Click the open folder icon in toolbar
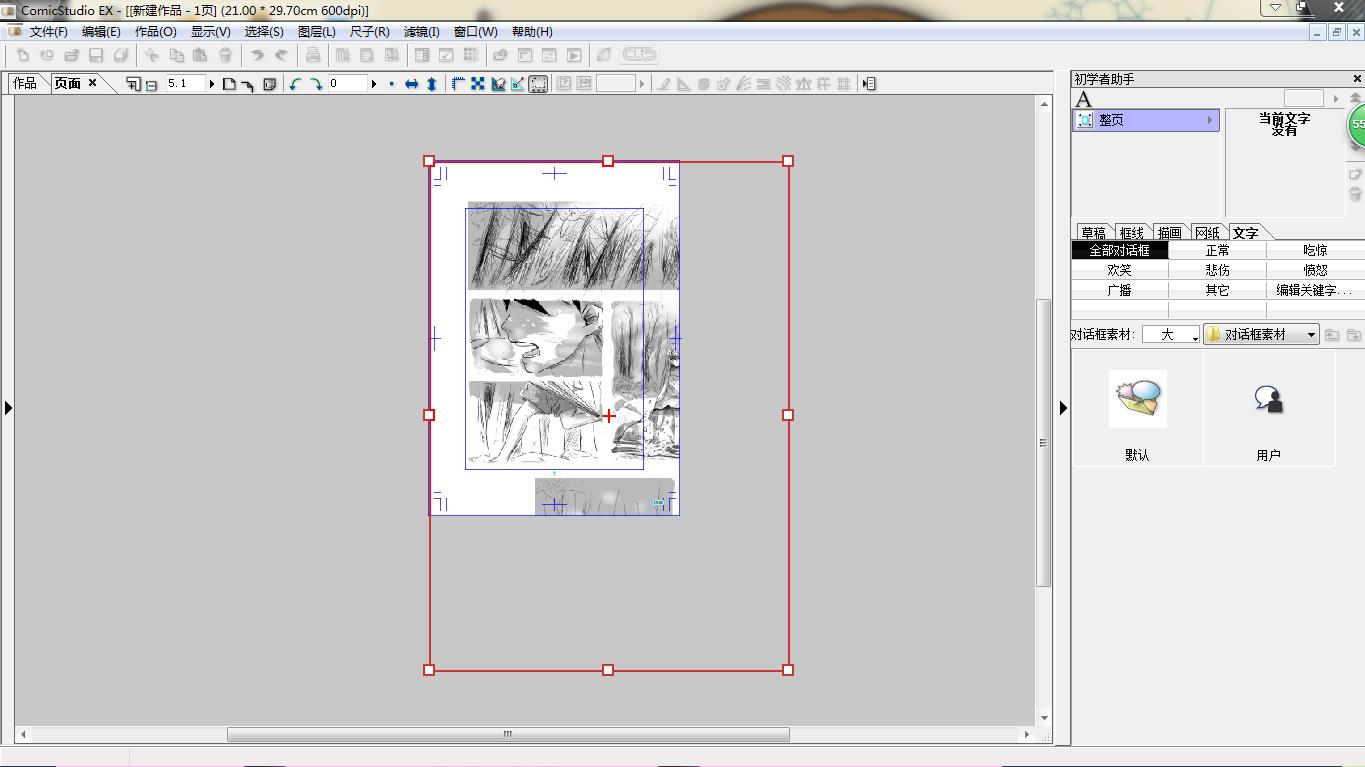The height and width of the screenshot is (767, 1365). (71, 55)
